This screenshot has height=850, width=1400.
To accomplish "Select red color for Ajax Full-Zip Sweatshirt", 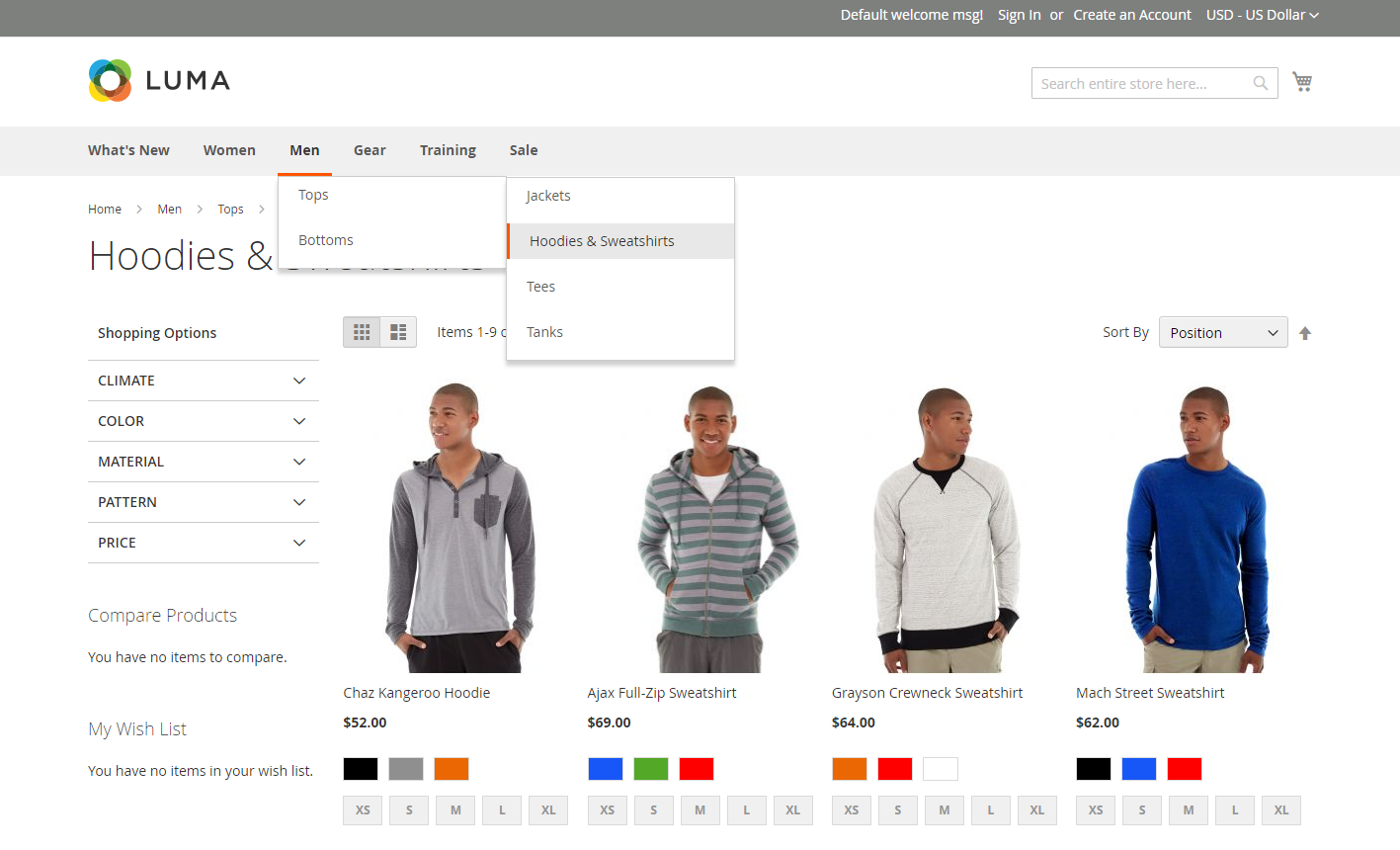I will (697, 769).
